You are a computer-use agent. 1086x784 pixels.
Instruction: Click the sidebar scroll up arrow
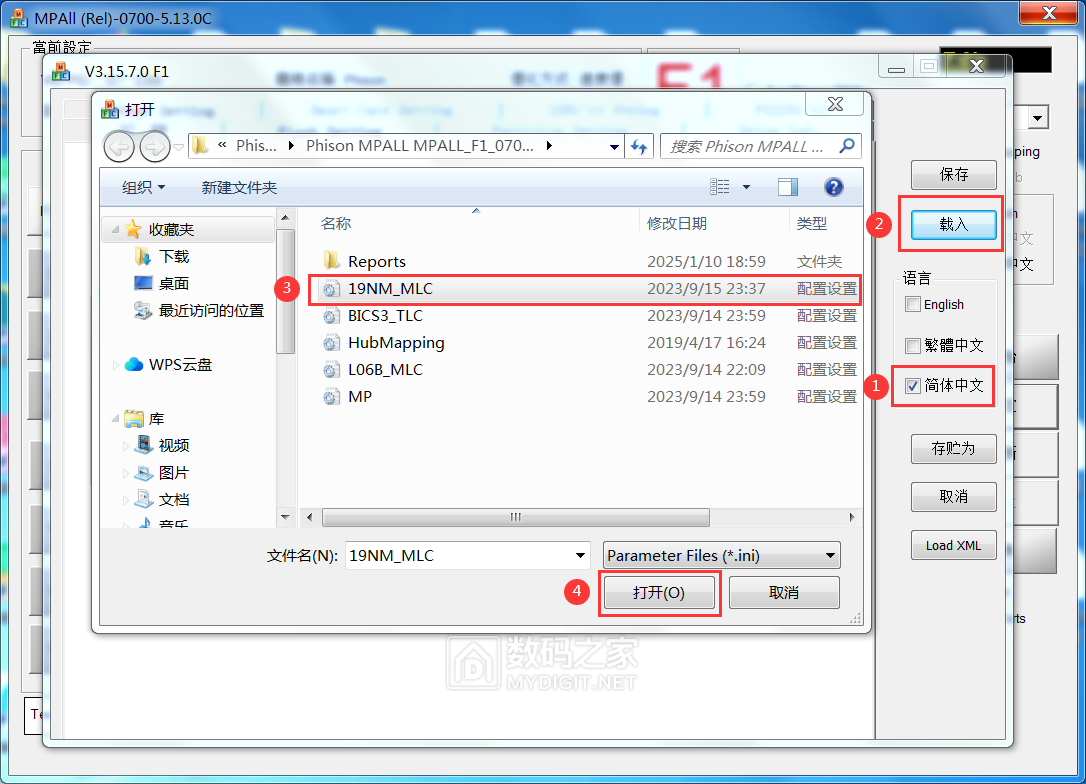click(x=285, y=217)
